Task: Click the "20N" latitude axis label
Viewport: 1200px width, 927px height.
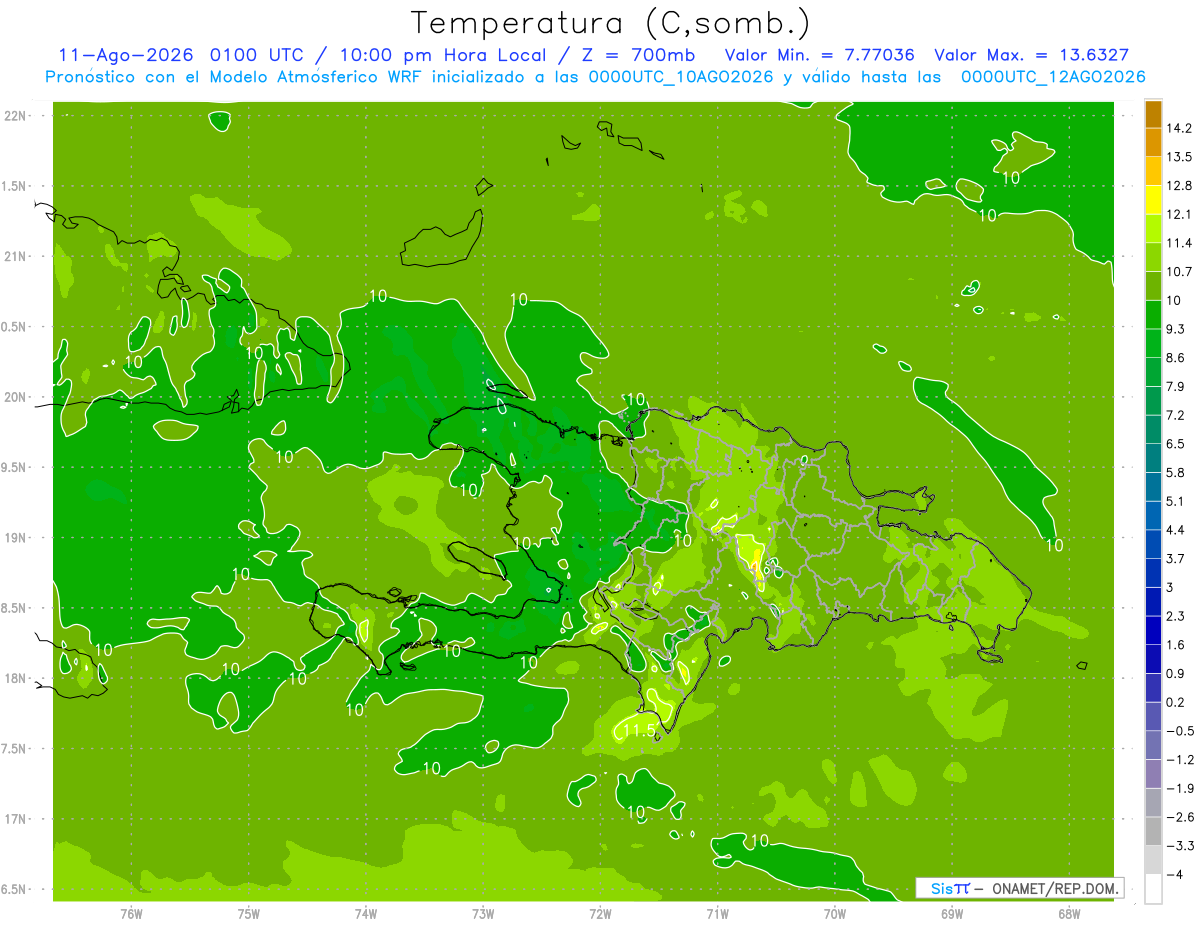Action: coord(14,397)
